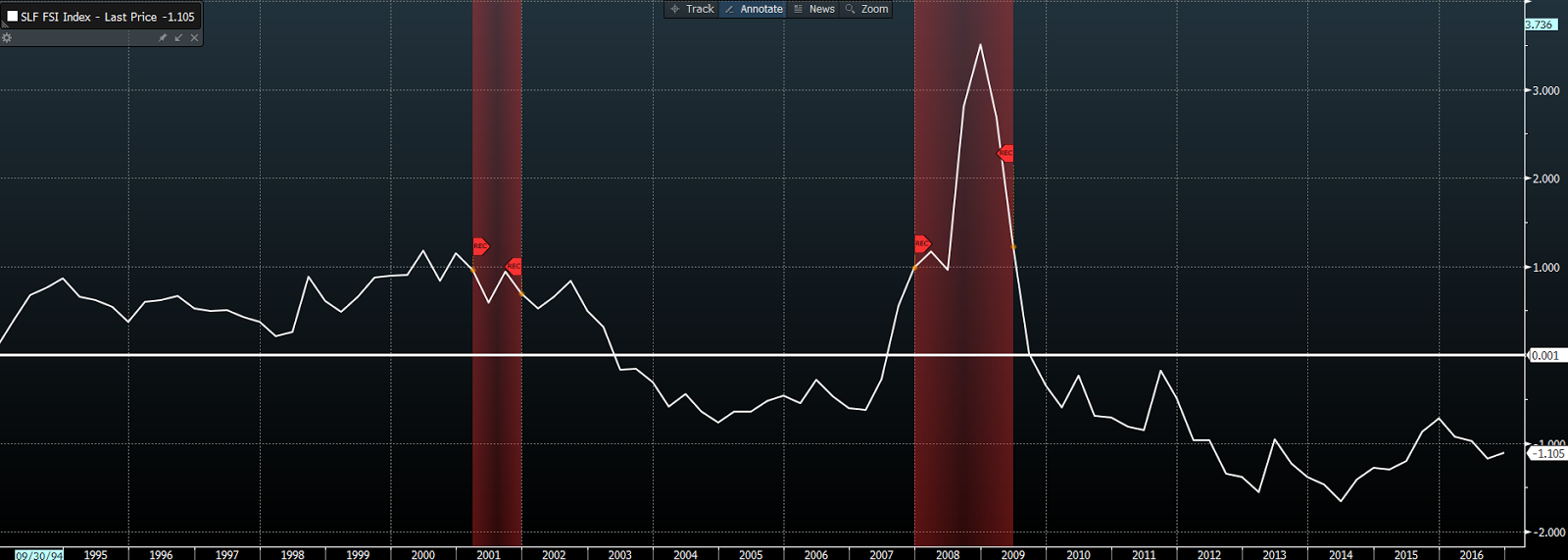
Task: Click the -1.105 last price label
Action: [x=1548, y=453]
